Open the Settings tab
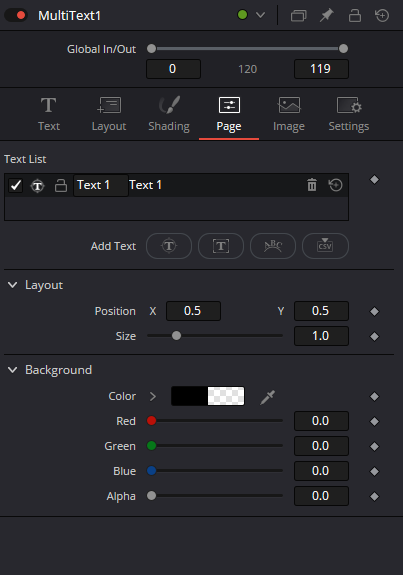 [349, 114]
